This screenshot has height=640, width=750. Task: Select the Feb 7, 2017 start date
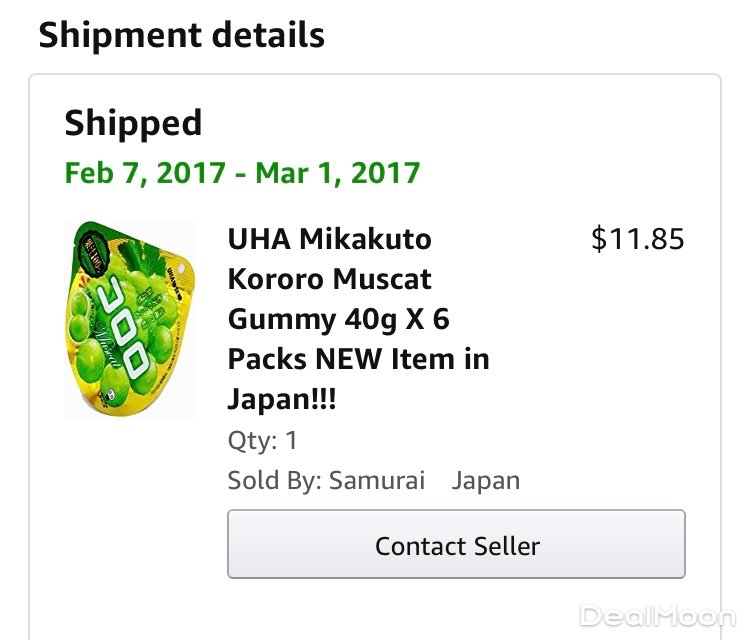[x=145, y=172]
